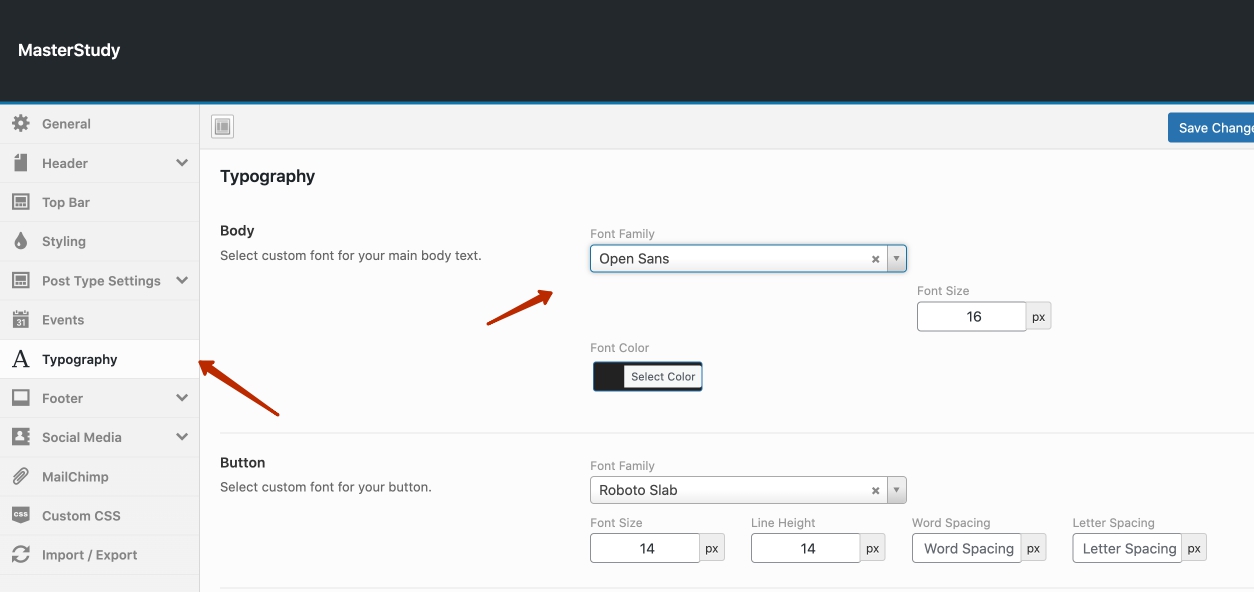This screenshot has height=592, width=1254.
Task: Click the Events calendar icon
Action: click(x=20, y=320)
